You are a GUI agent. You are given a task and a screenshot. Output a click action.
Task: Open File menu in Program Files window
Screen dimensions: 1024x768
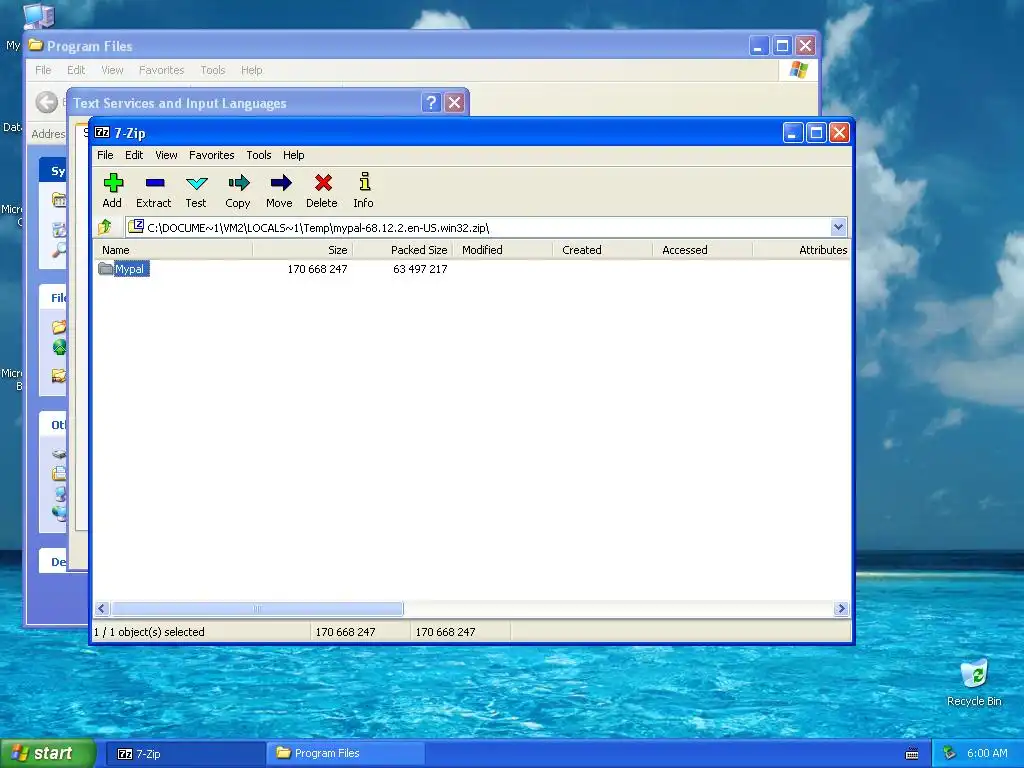[43, 70]
